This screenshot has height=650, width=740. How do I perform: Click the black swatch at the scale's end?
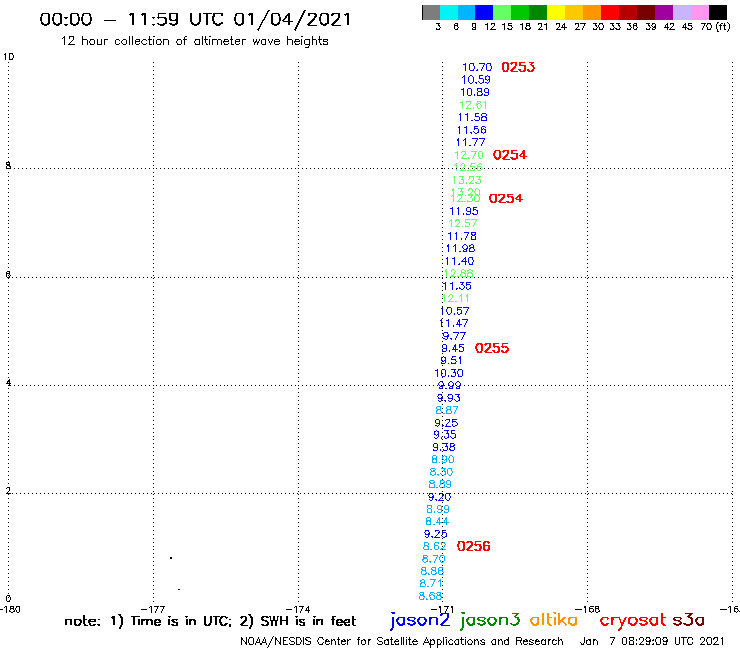[717, 12]
